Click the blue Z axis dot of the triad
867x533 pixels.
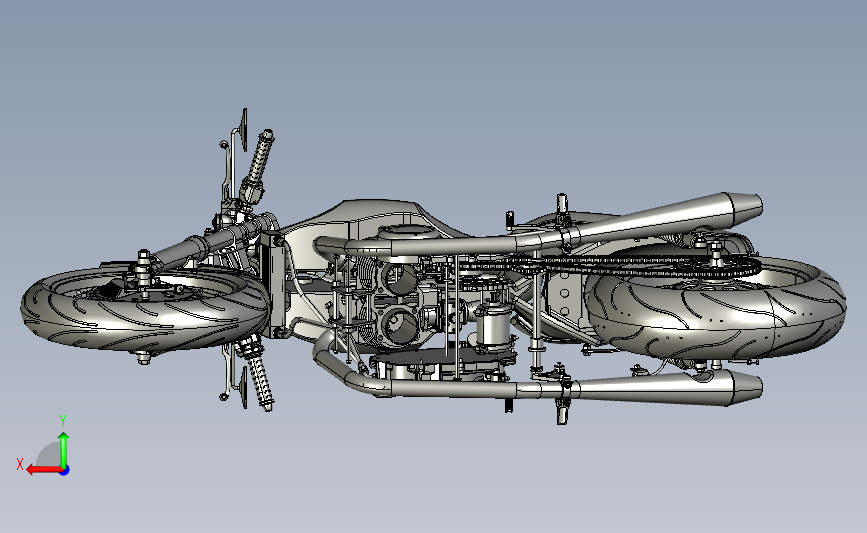click(65, 471)
